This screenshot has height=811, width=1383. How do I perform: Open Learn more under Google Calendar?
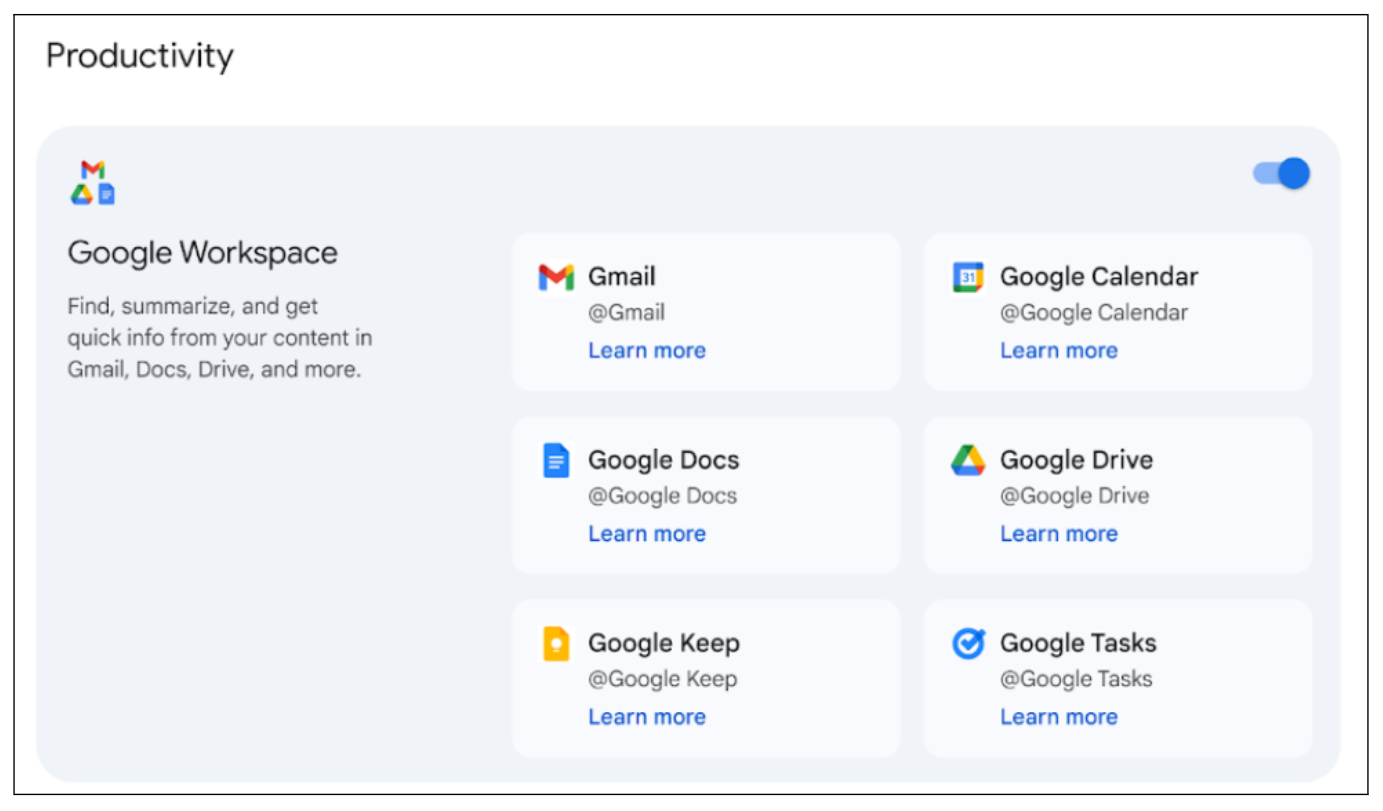pos(1059,350)
